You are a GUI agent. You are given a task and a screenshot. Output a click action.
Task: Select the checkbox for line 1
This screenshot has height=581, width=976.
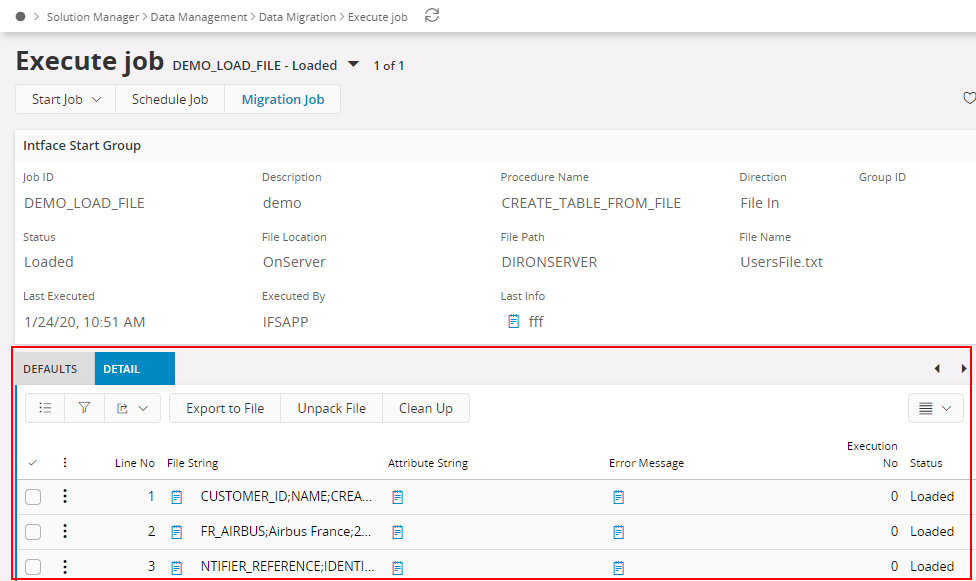tap(33, 497)
